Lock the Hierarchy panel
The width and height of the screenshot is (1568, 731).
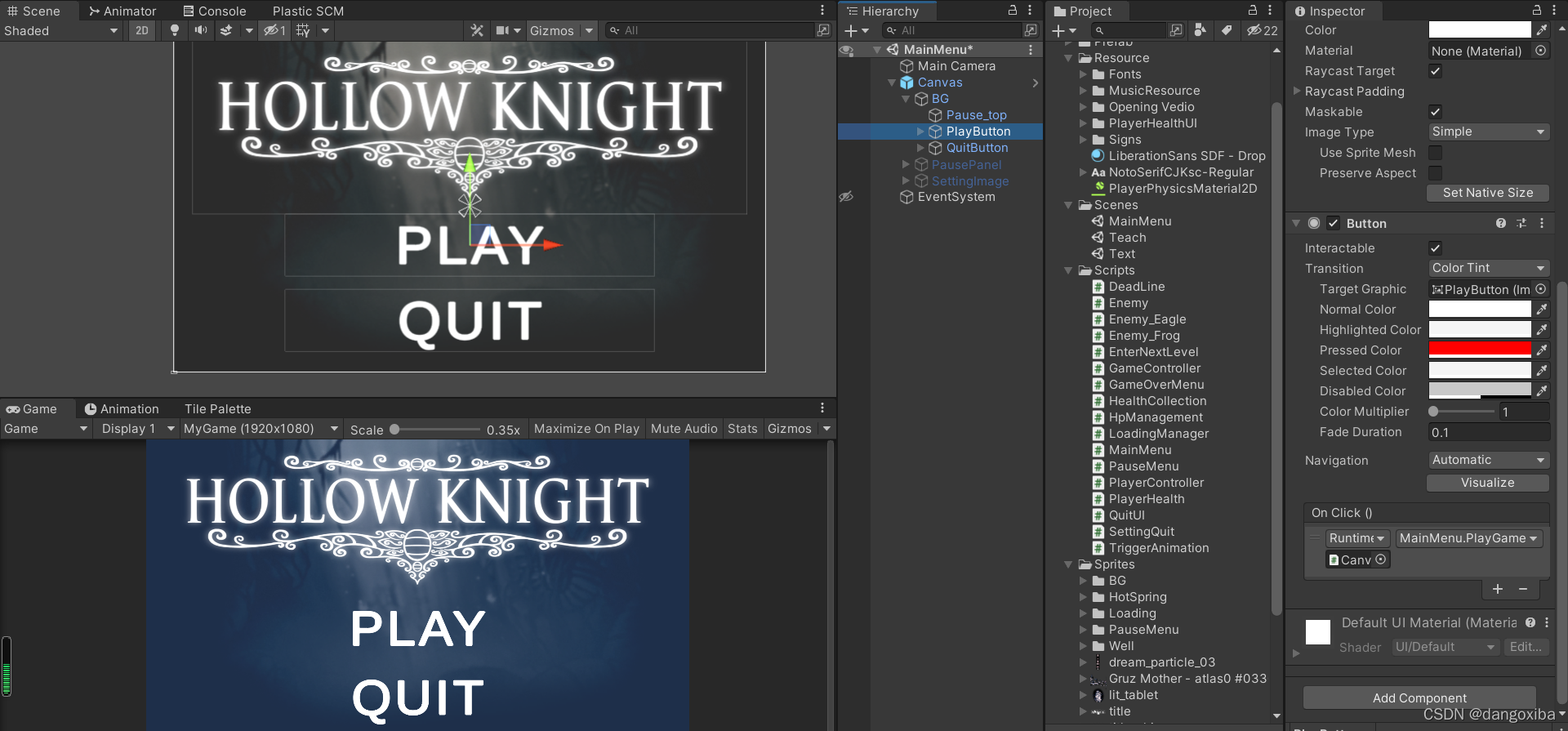coord(1013,10)
